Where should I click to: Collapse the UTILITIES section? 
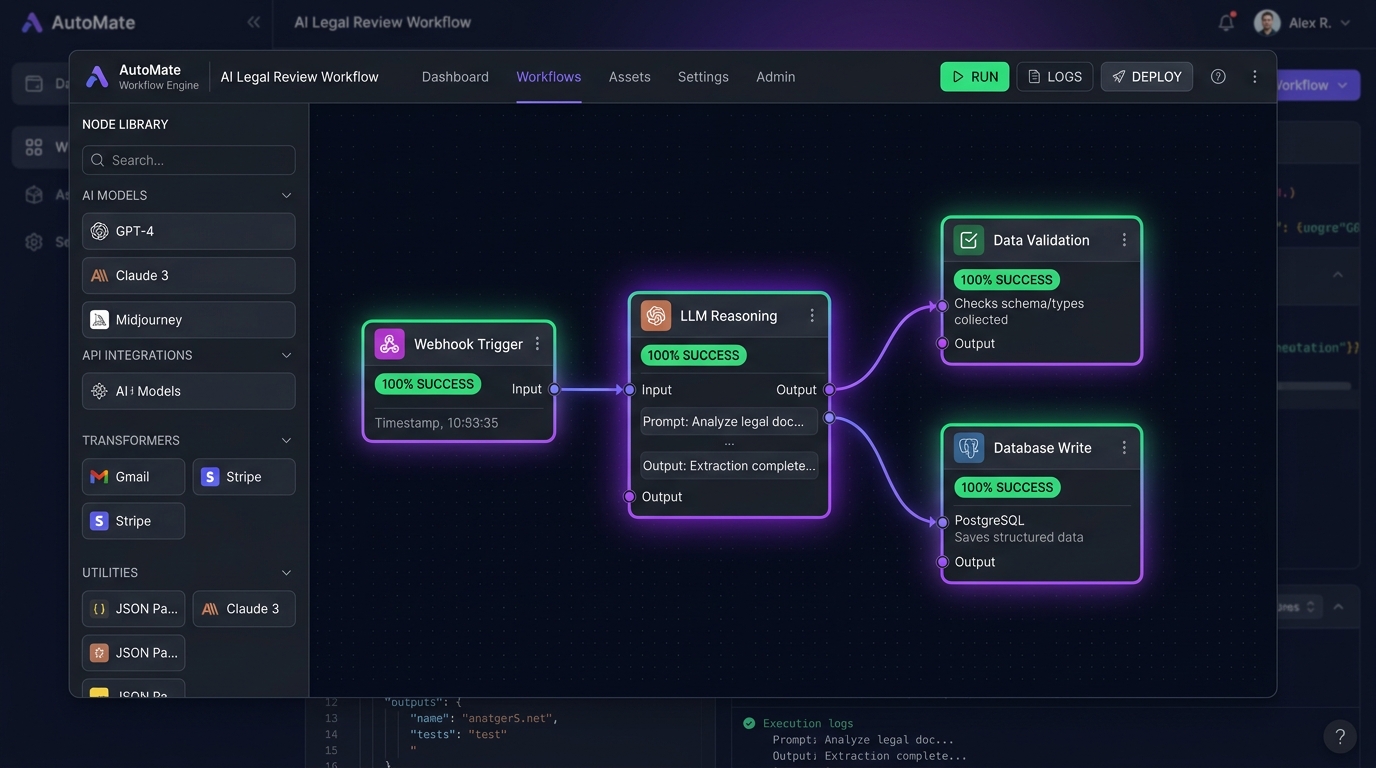286,573
